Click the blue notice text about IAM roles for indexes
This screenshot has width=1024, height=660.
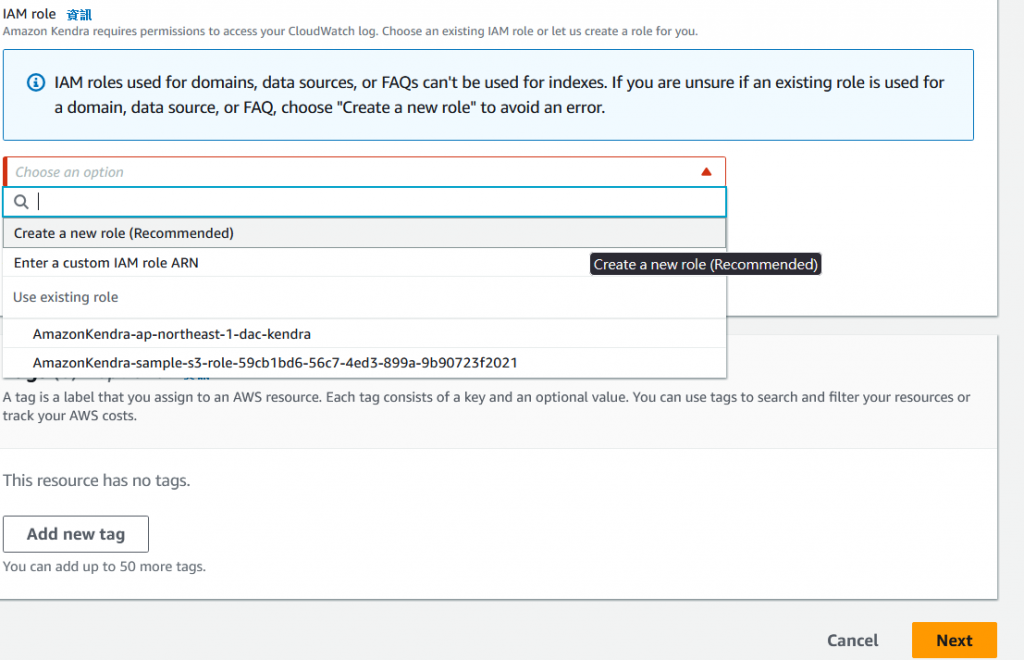click(x=499, y=95)
